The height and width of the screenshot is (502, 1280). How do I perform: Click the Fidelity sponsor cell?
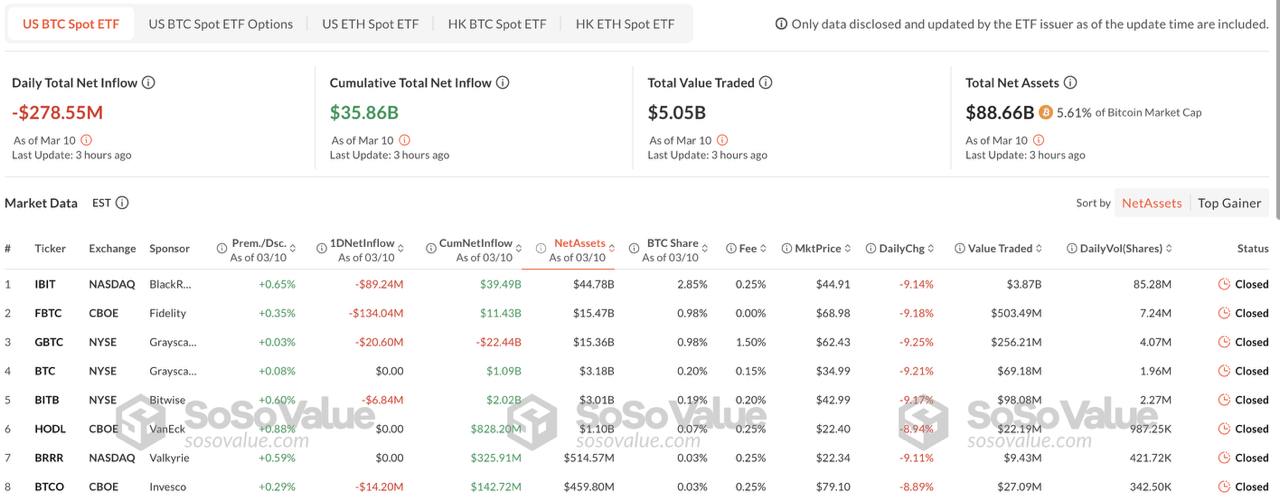168,313
